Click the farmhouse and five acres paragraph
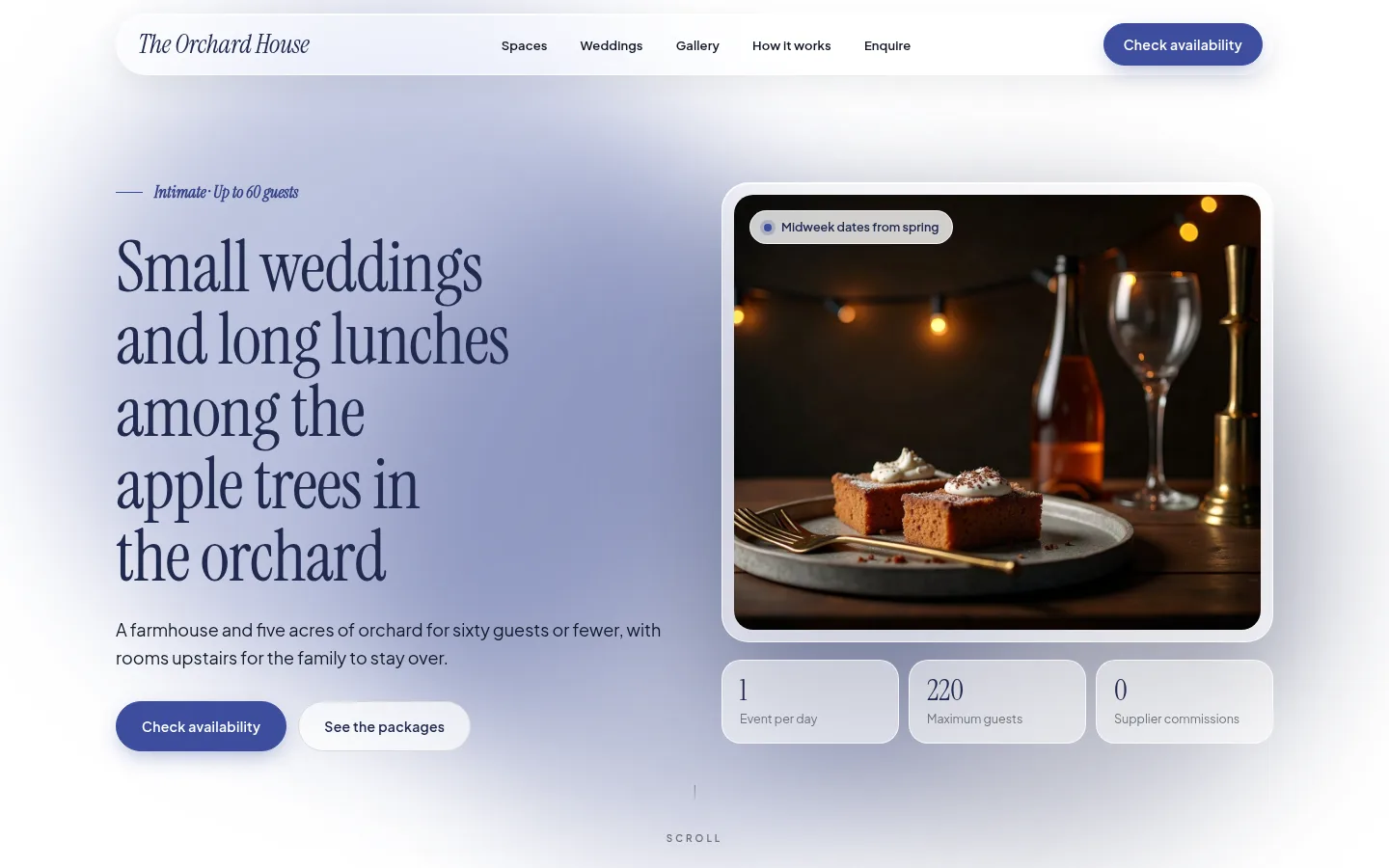Screen dimensions: 1389x868 coord(389,644)
